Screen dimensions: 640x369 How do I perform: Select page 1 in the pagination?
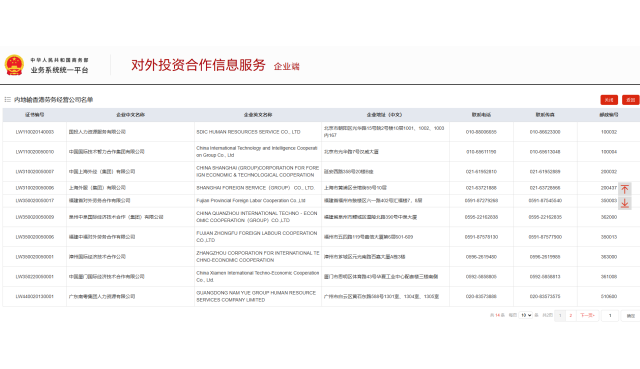560,315
